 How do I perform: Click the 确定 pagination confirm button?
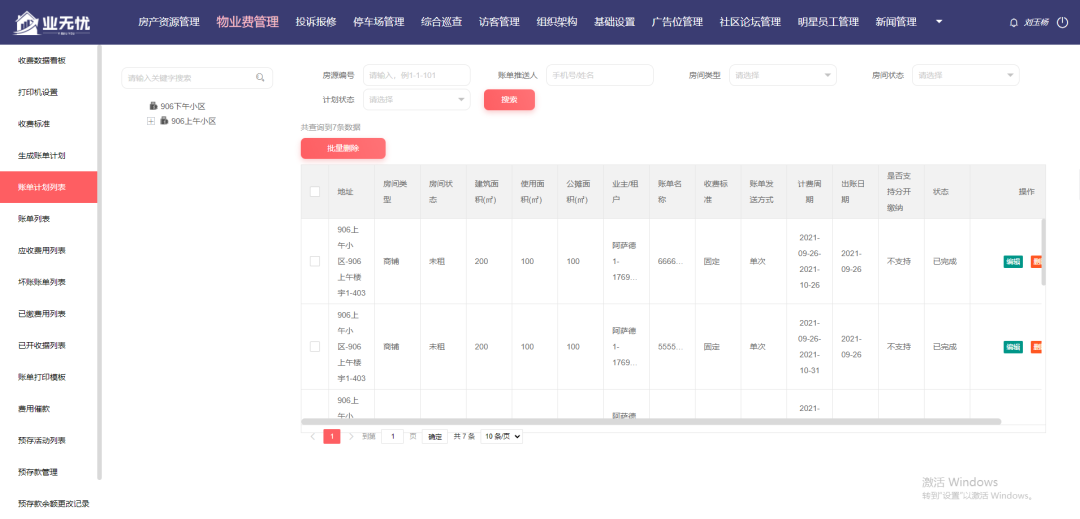click(x=435, y=436)
